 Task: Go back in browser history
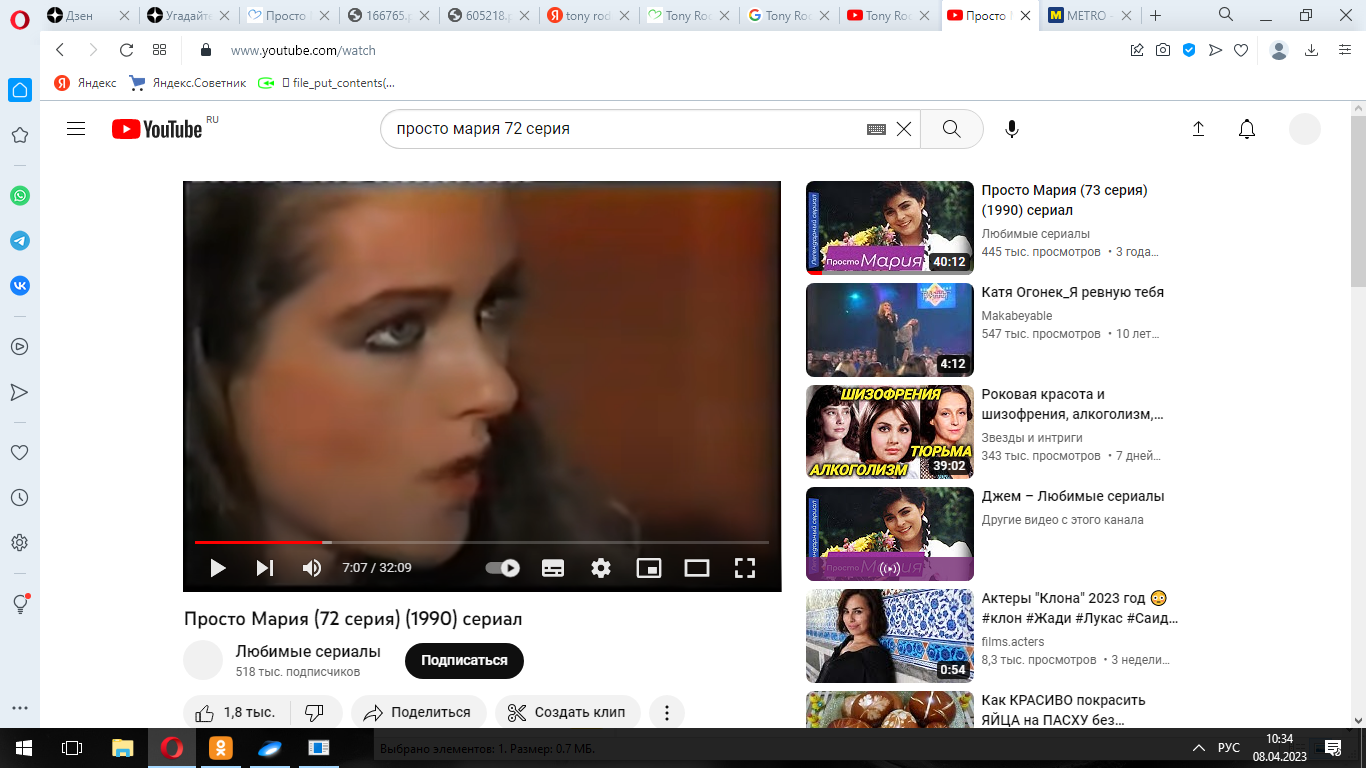click(x=60, y=50)
